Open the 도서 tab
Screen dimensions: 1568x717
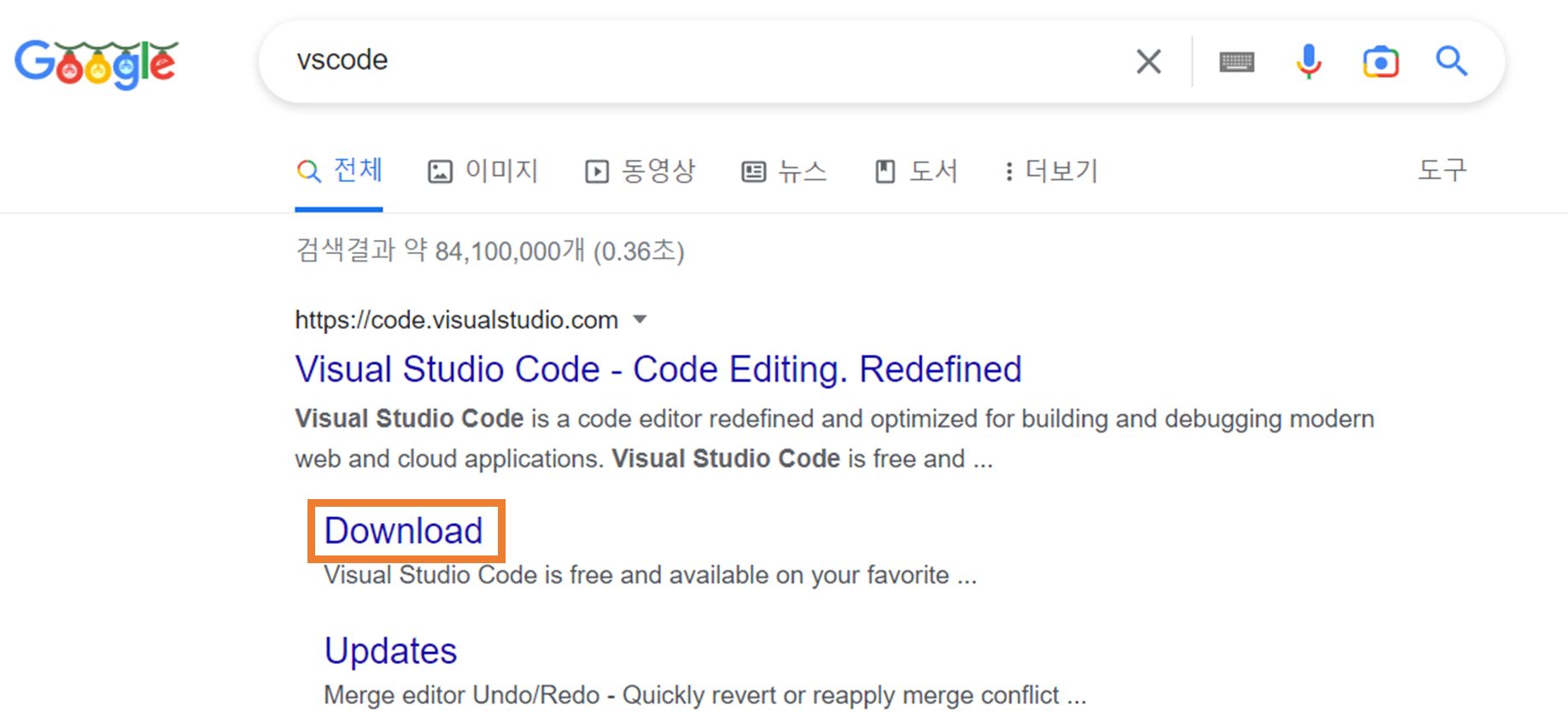(916, 171)
